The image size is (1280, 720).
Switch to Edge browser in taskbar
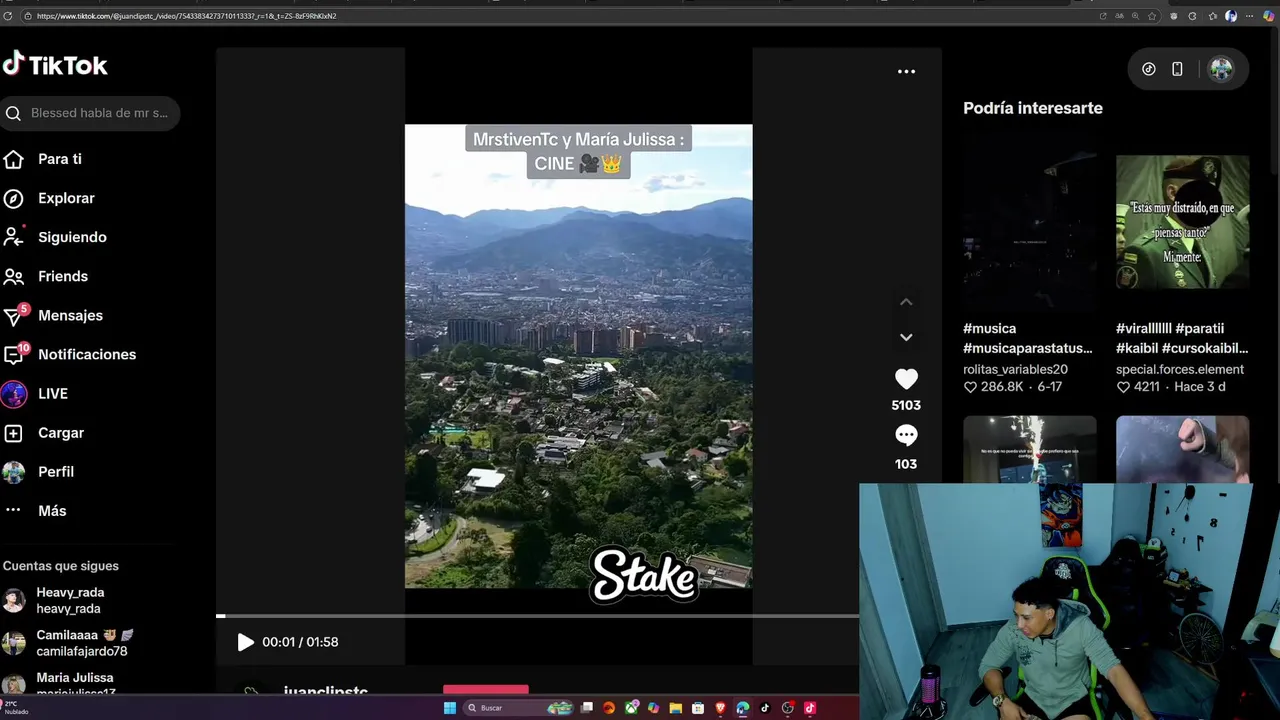coord(742,708)
